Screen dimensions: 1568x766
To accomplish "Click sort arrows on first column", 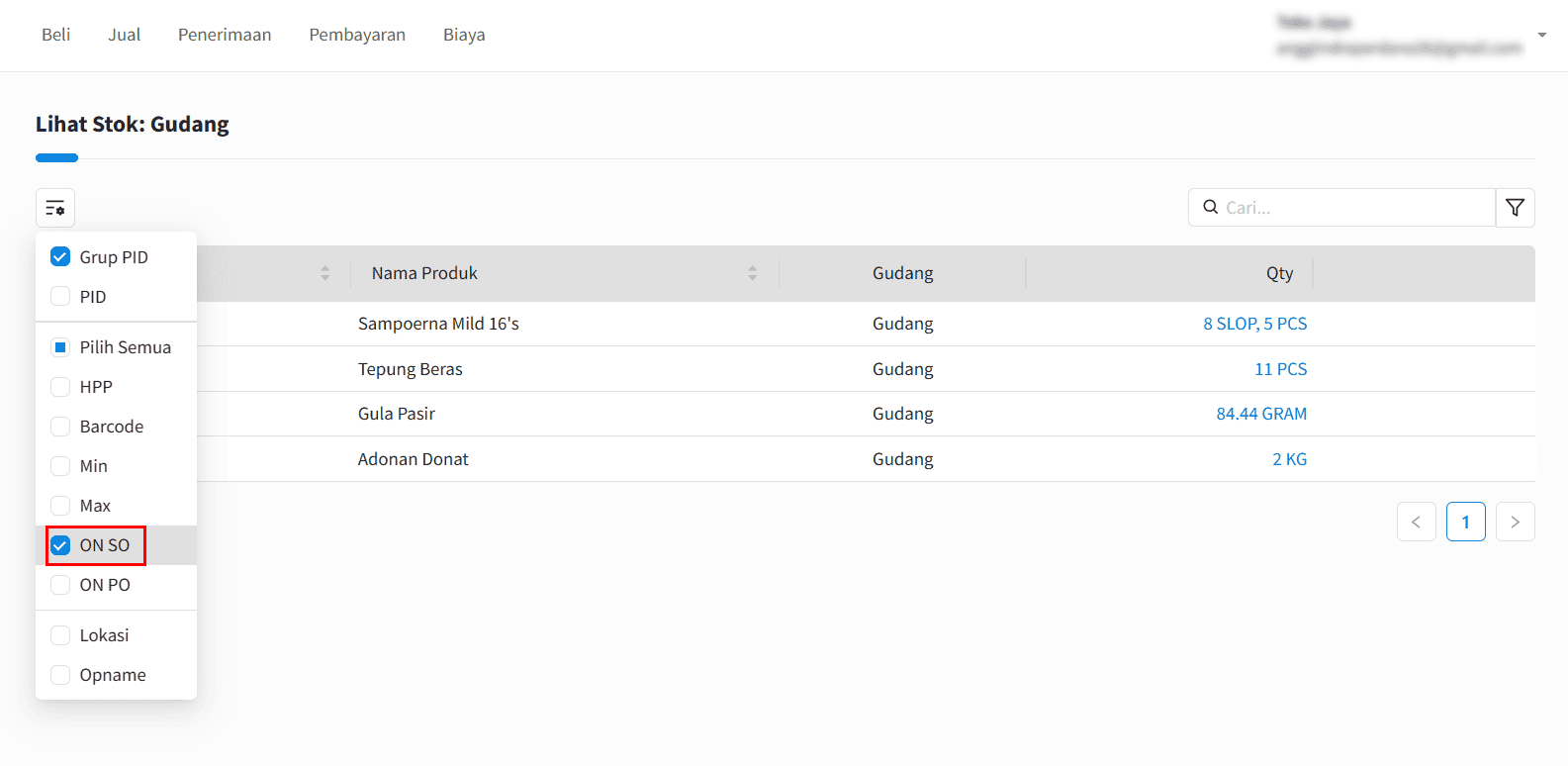I will point(325,273).
